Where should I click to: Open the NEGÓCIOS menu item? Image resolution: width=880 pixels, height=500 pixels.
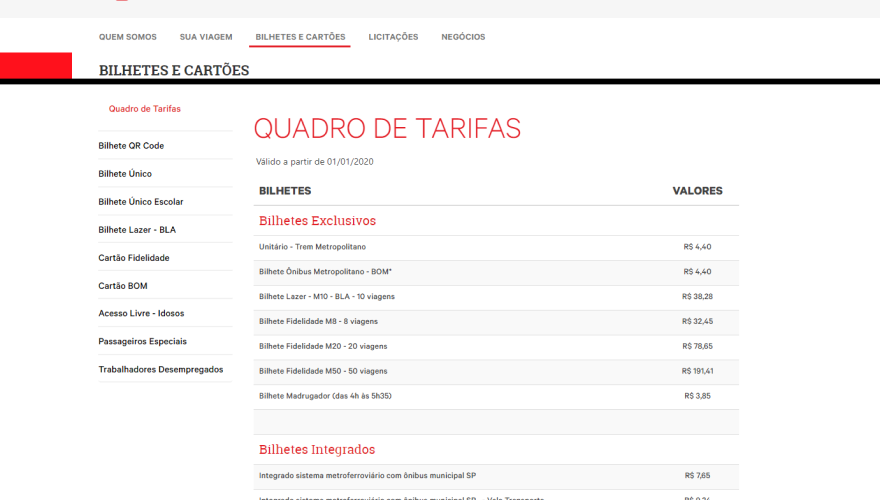(463, 37)
